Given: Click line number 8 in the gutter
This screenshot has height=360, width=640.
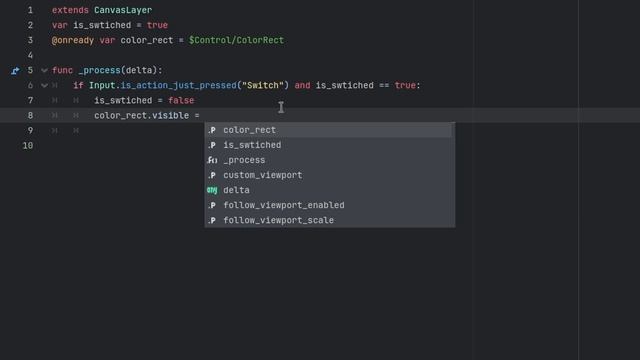Looking at the screenshot, I should click(30, 116).
